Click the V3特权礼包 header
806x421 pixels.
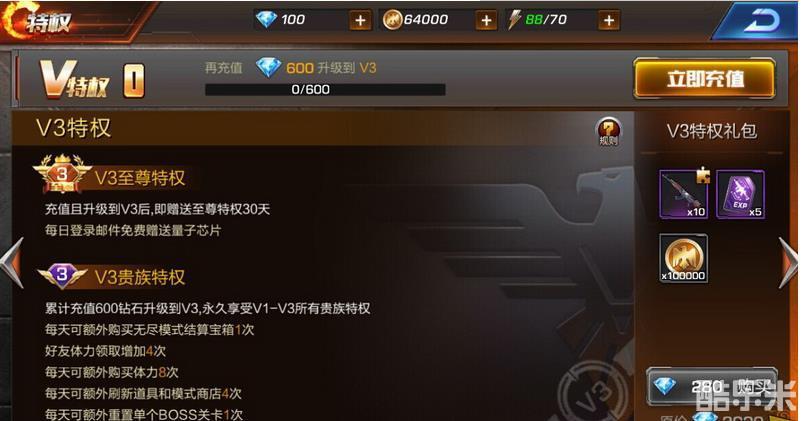point(711,131)
